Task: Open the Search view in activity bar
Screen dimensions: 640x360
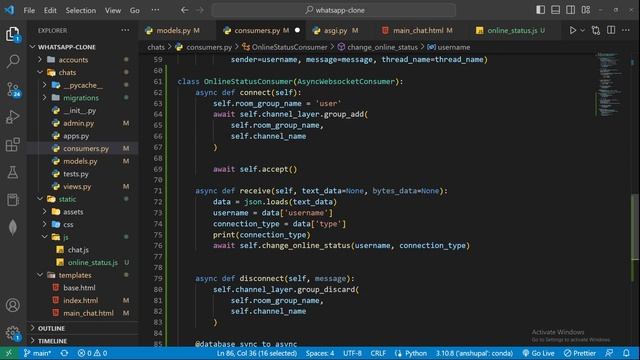Action: (x=13, y=62)
